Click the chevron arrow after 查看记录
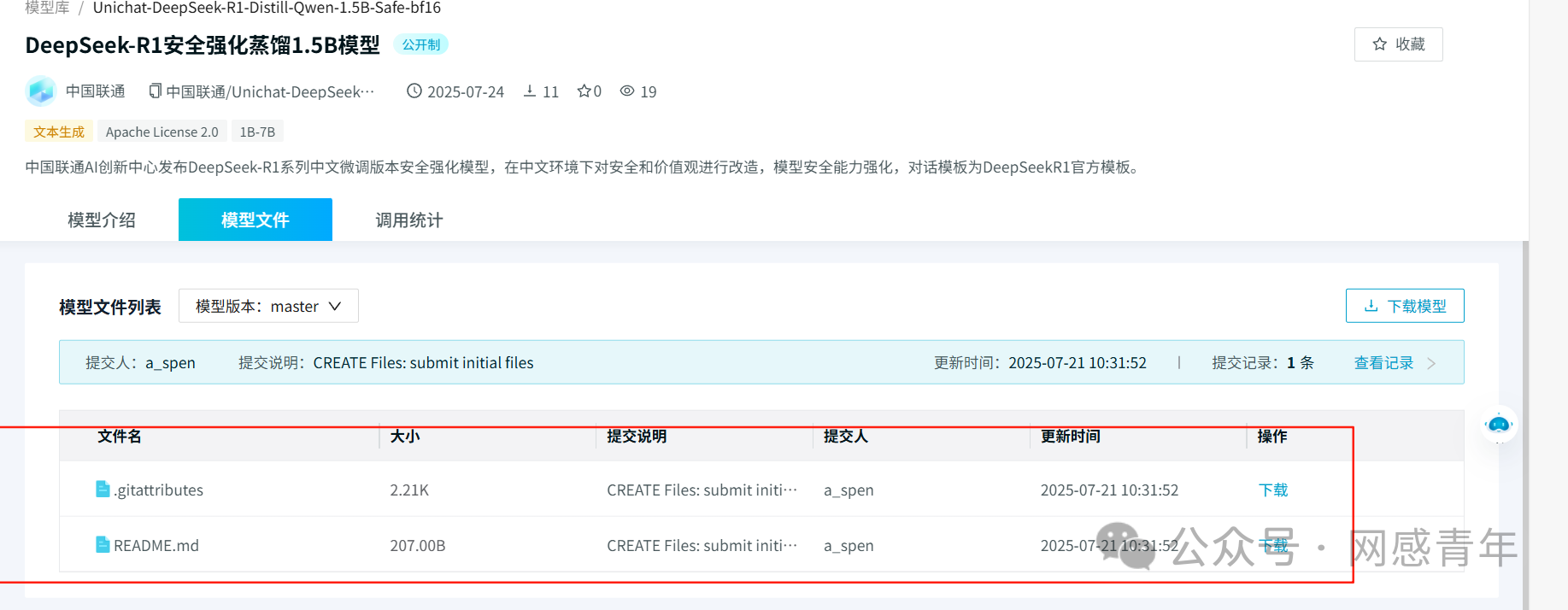Viewport: 1568px width, 610px height. tap(1431, 363)
